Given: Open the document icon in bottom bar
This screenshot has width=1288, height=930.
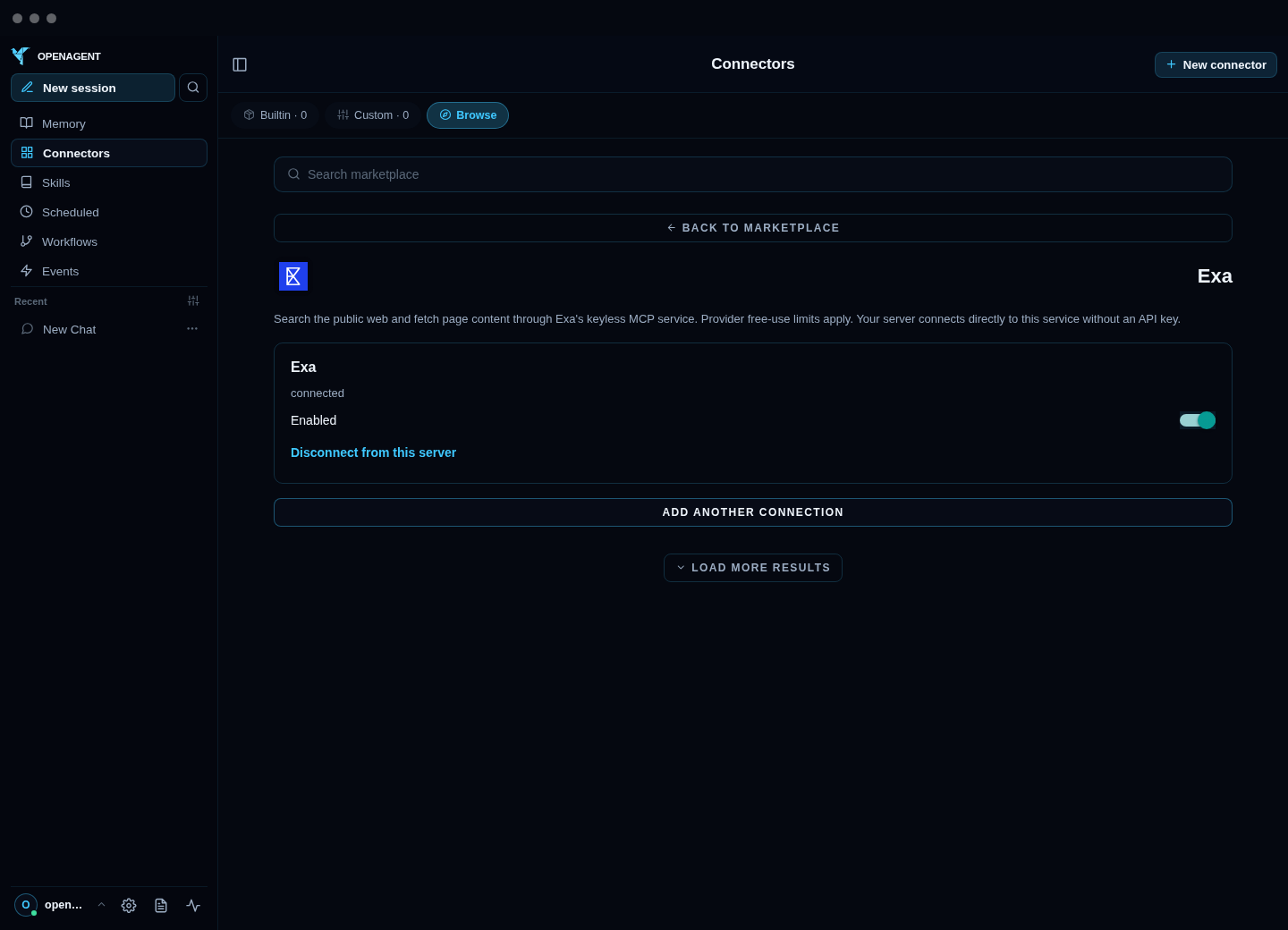Looking at the screenshot, I should (161, 906).
